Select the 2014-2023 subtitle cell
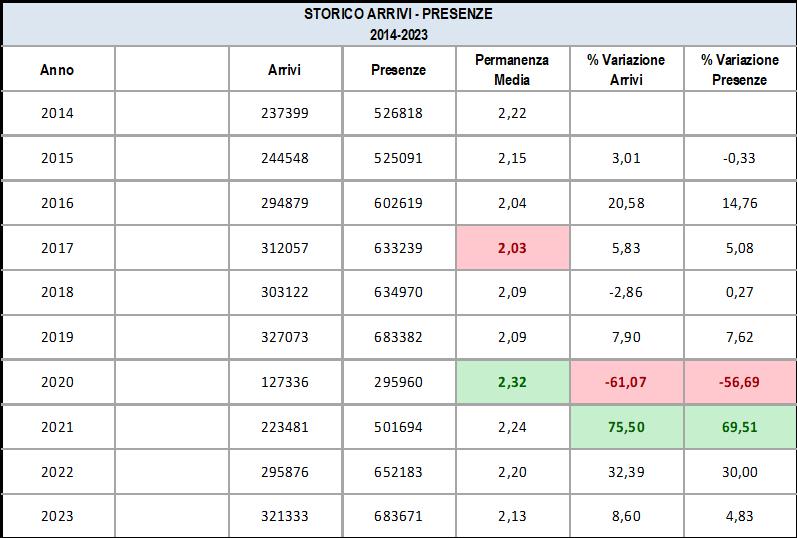Screen dimensions: 797x538 398,35
